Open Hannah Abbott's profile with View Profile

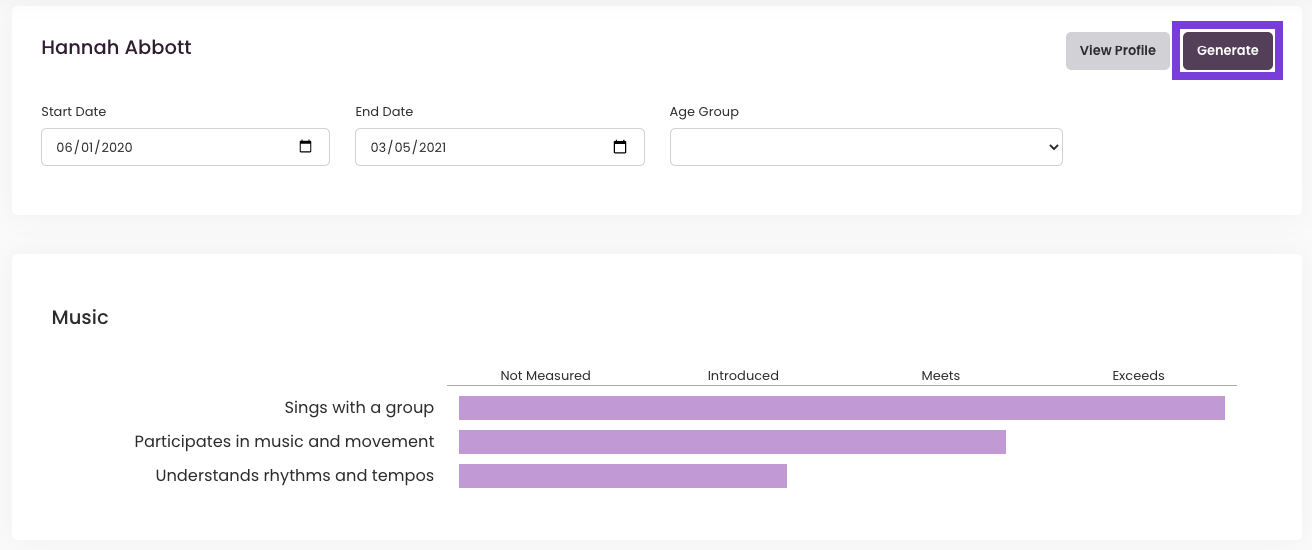pyautogui.click(x=1117, y=51)
